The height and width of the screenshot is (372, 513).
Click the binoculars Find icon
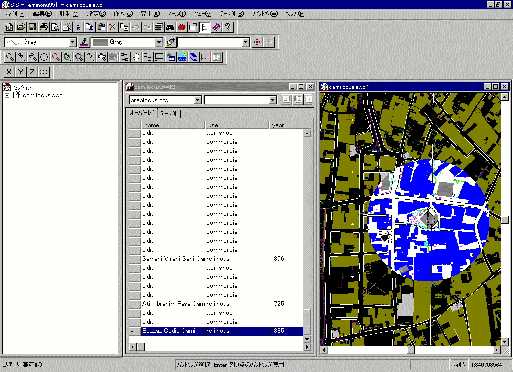point(170,27)
